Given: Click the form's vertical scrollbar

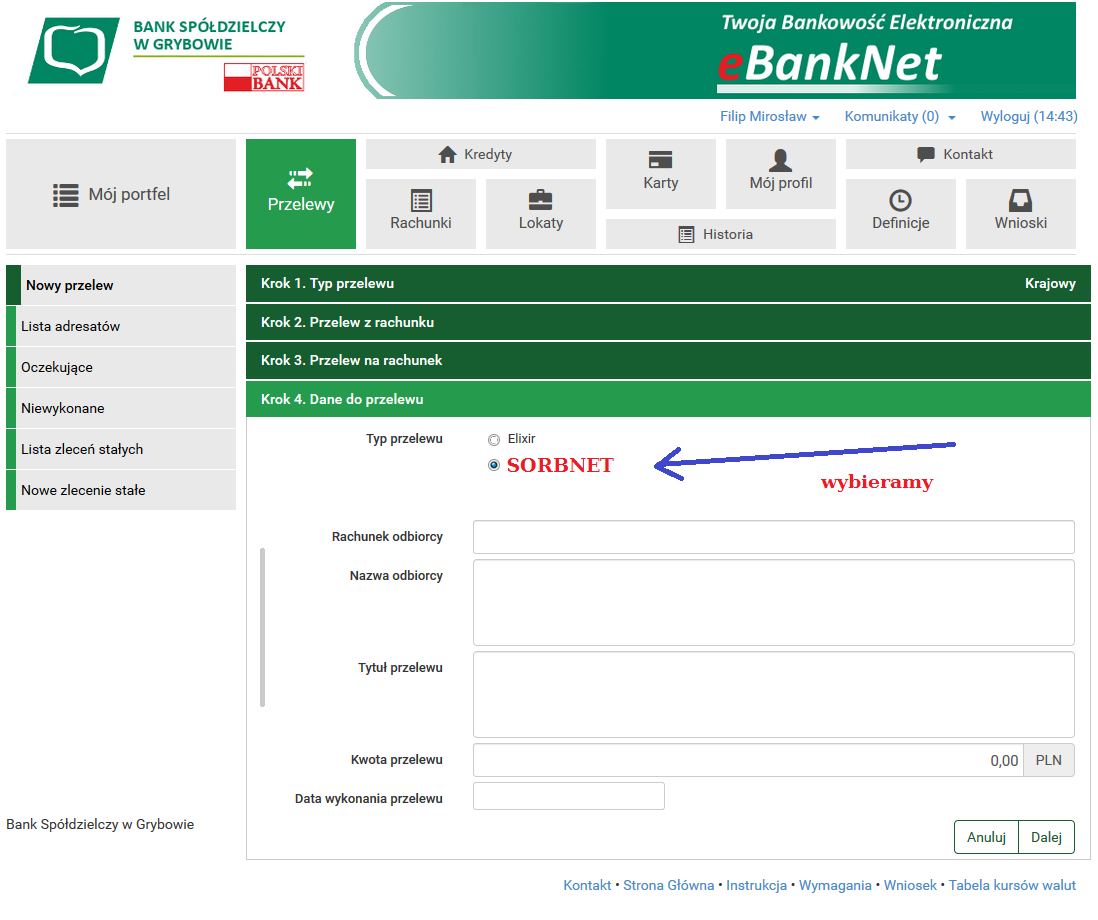Looking at the screenshot, I should (263, 627).
